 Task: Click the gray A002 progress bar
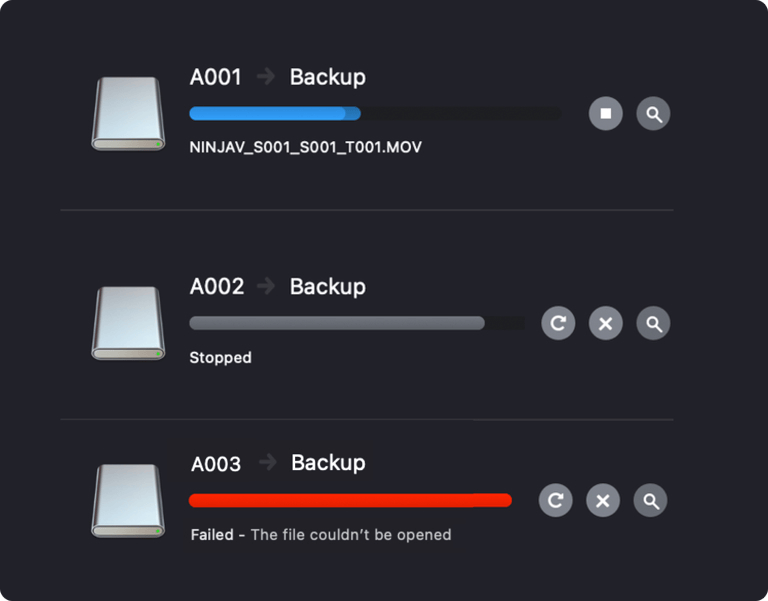337,323
